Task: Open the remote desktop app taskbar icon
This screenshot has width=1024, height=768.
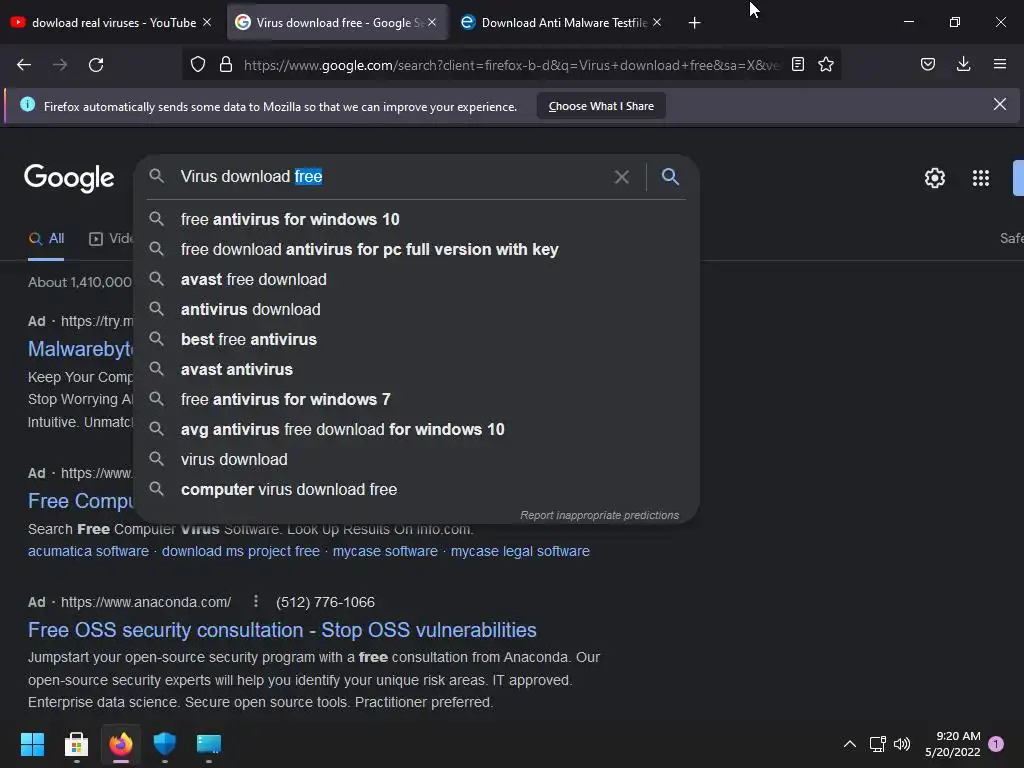Action: 209,744
